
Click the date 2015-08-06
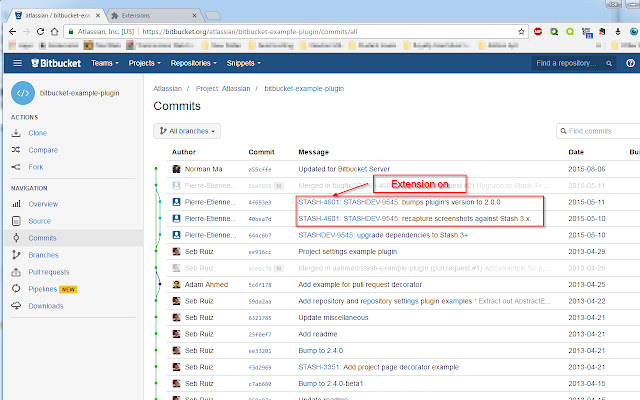[x=587, y=169]
